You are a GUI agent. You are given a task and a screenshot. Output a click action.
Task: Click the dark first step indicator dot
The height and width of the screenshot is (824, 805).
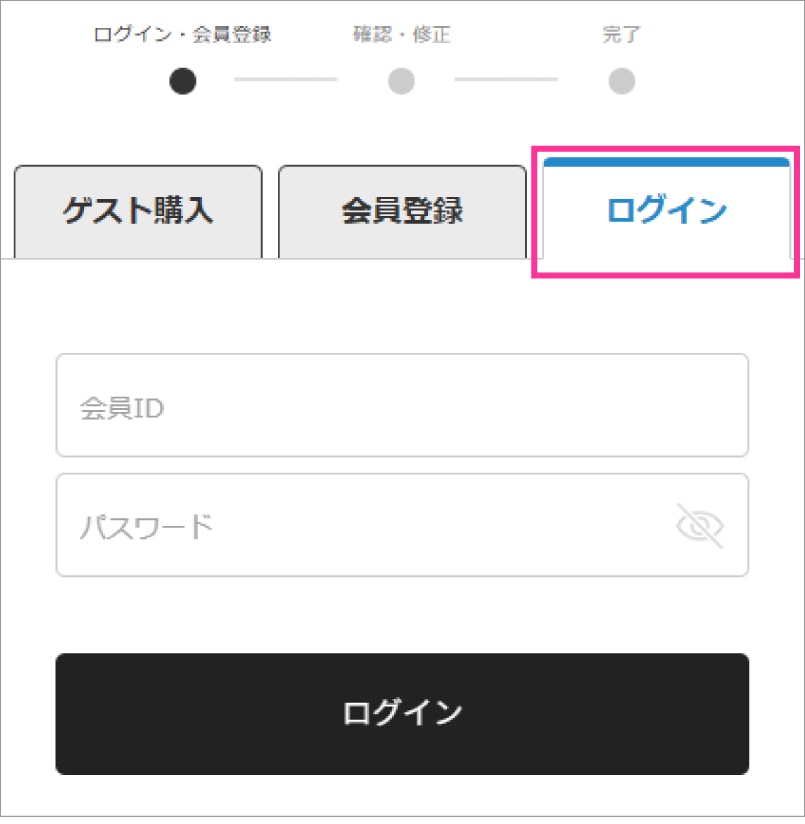pyautogui.click(x=182, y=81)
